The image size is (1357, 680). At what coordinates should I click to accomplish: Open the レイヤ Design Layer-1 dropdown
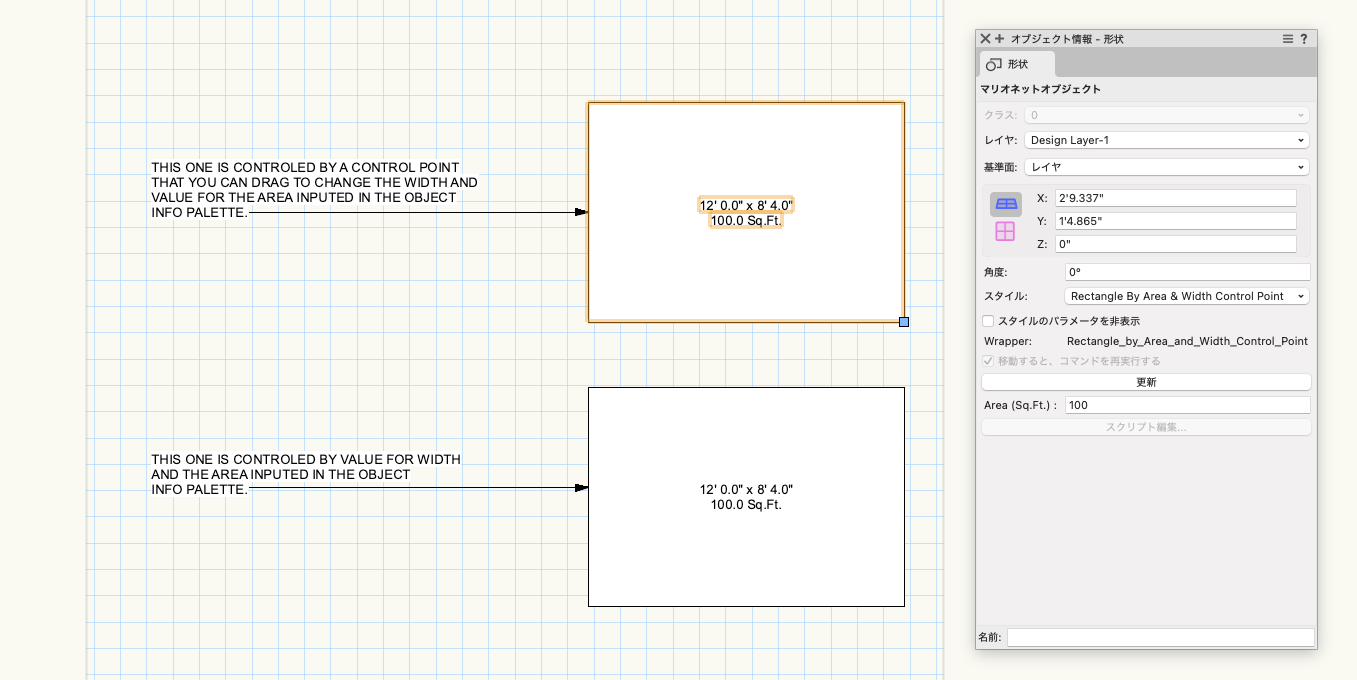pos(1166,141)
